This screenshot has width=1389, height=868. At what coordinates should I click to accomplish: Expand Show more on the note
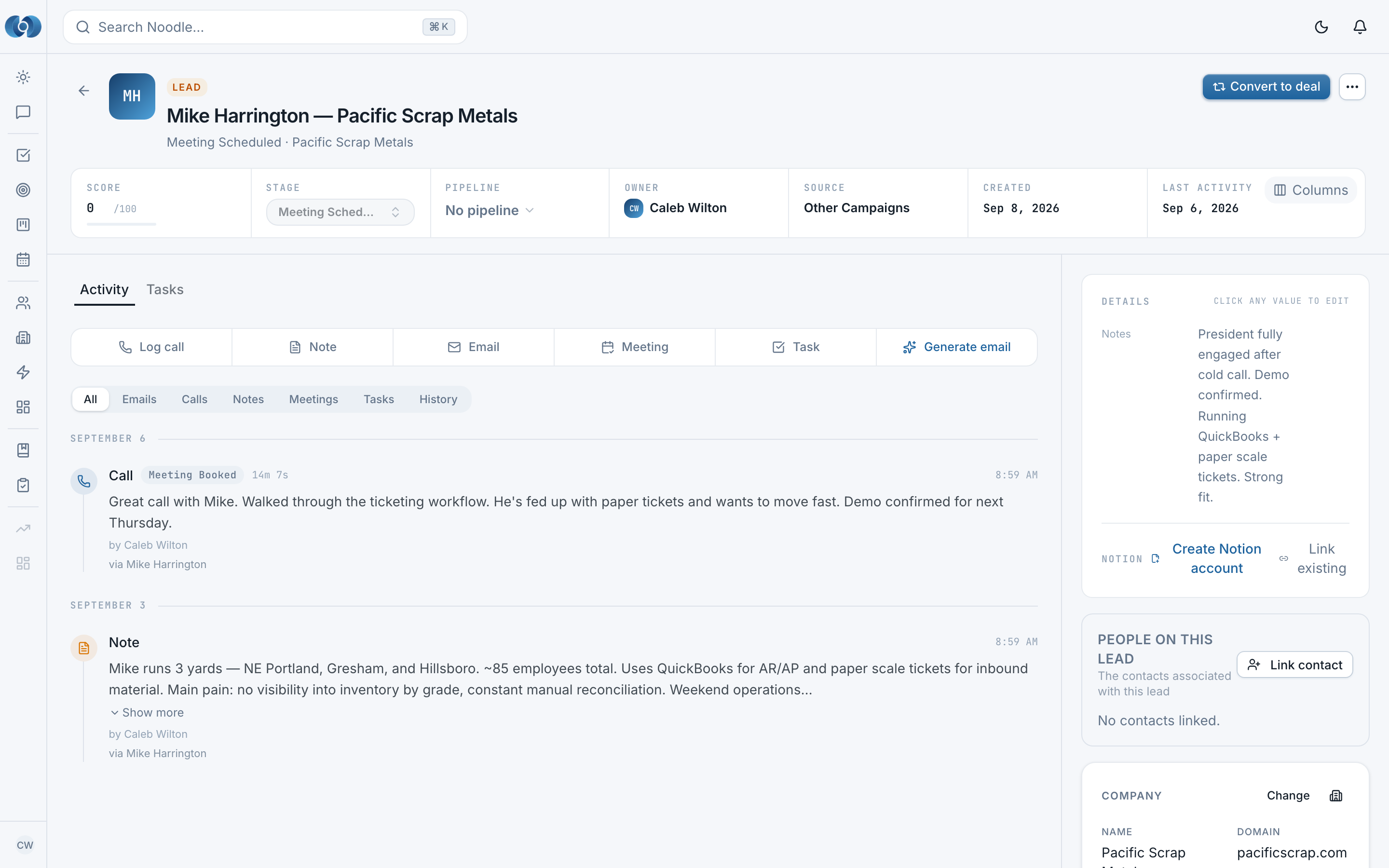pos(147,712)
